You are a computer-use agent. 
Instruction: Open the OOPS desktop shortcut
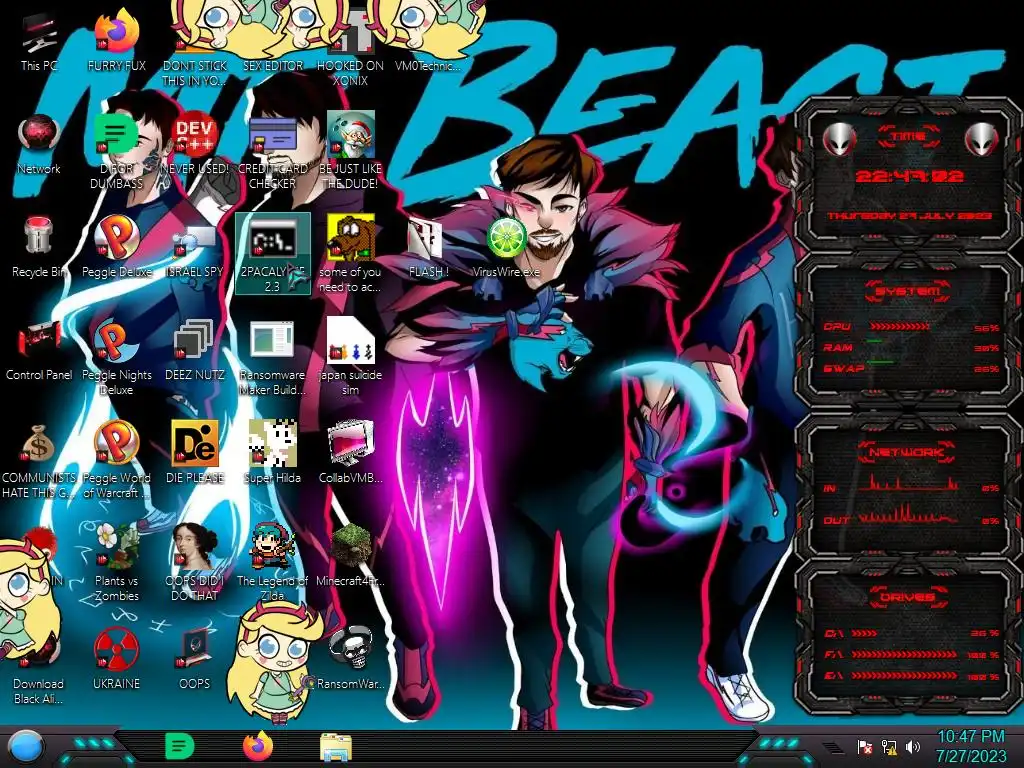[194, 658]
